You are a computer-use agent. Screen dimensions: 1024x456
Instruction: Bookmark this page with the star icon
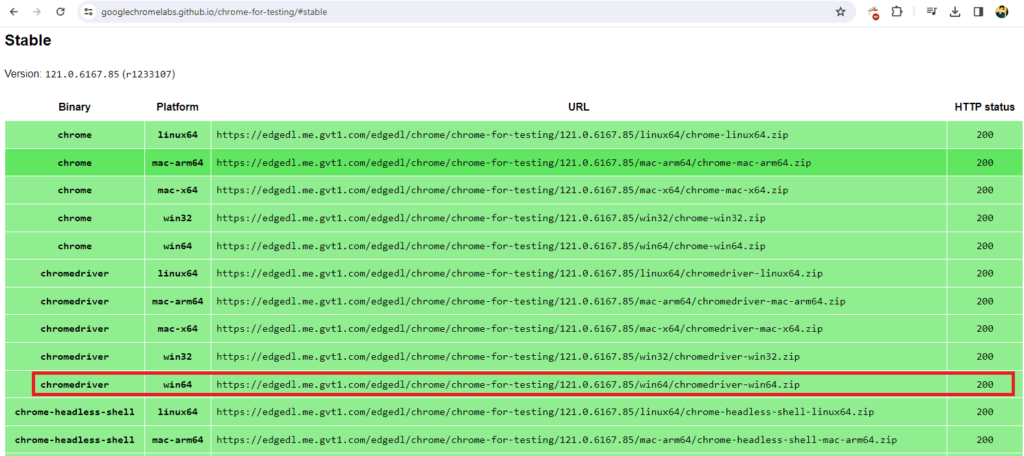click(840, 12)
